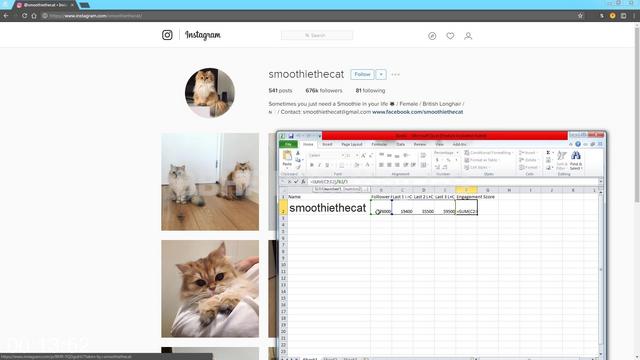Click the browser reload icon
This screenshot has width=640, height=360.
point(24,16)
